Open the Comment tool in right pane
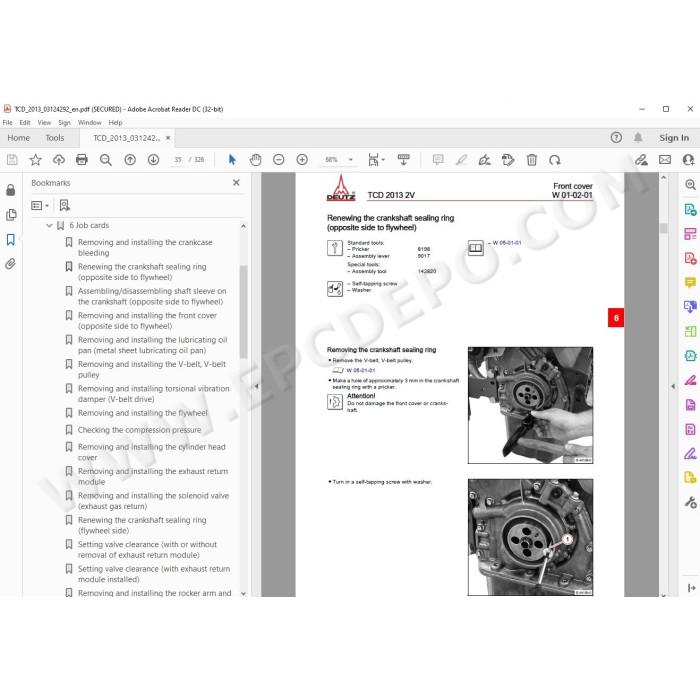700x700 pixels. 690,283
